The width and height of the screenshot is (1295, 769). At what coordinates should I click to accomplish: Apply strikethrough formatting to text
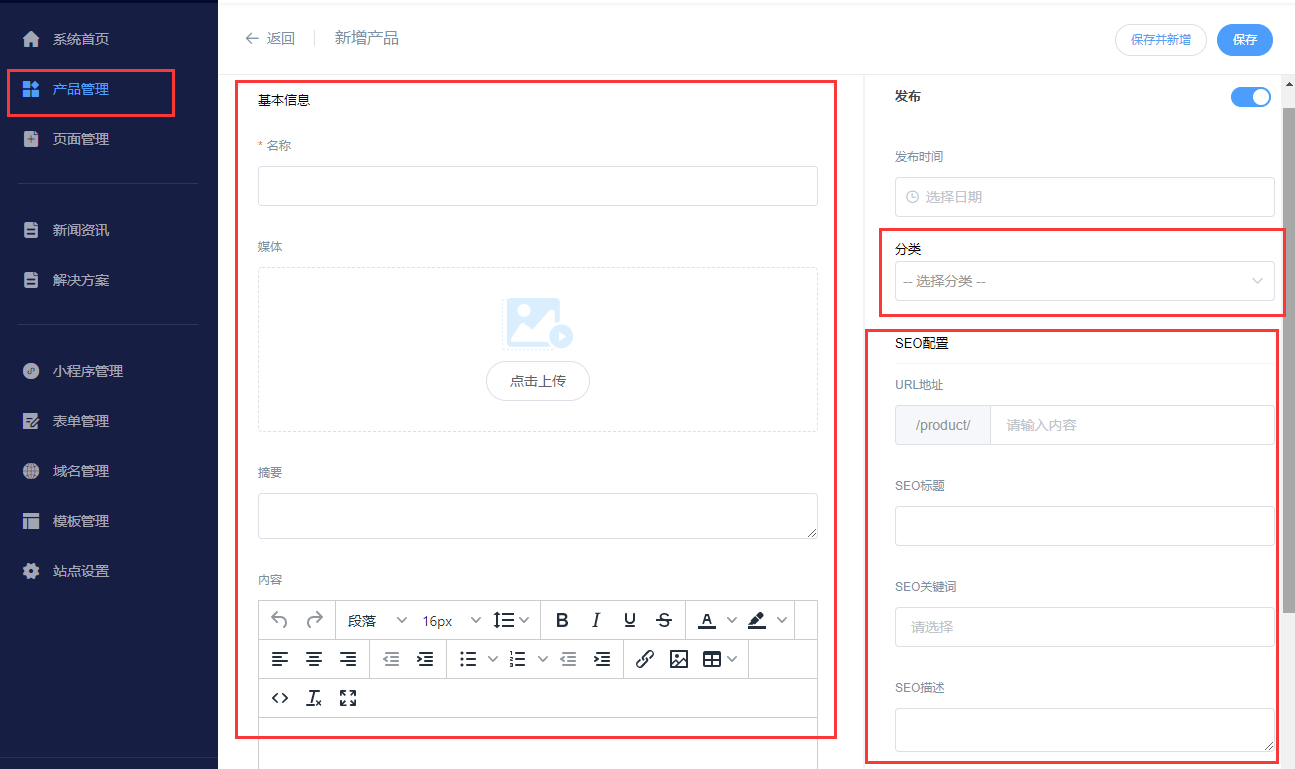coord(664,620)
